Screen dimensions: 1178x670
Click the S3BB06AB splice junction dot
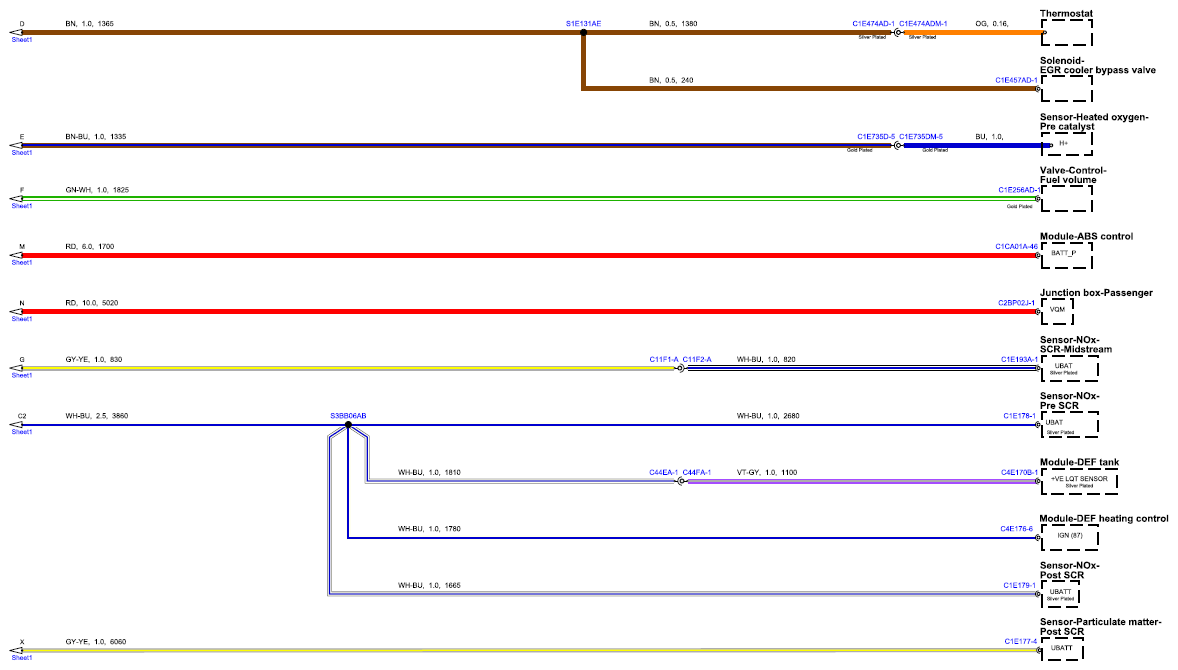click(348, 425)
